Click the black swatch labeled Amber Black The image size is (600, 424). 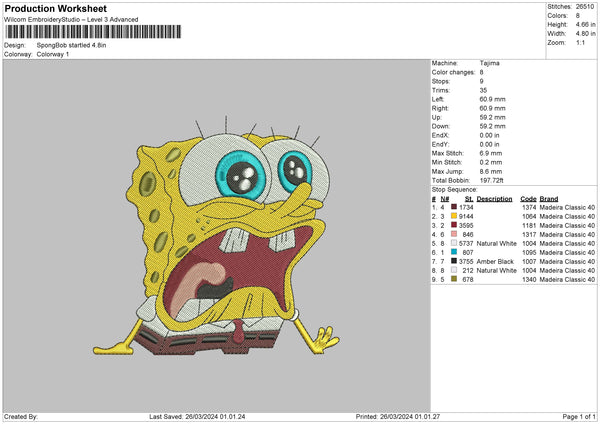click(454, 261)
